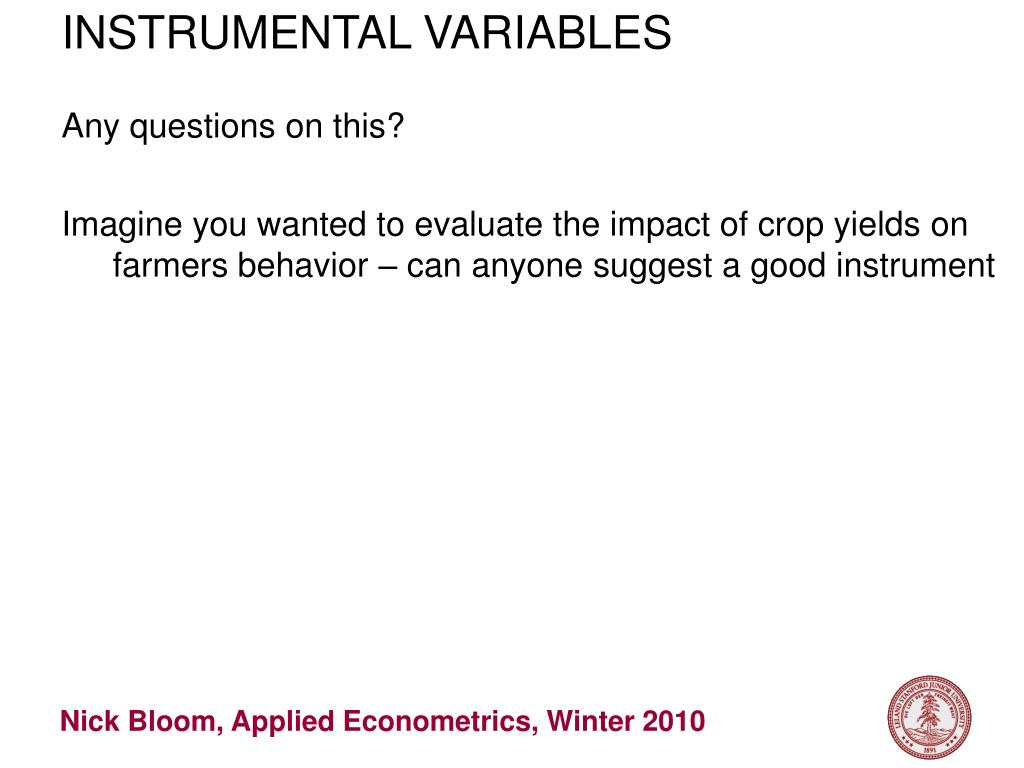The image size is (1024, 768).
Task: Click the question mark after 'this'
Action: [x=396, y=124]
